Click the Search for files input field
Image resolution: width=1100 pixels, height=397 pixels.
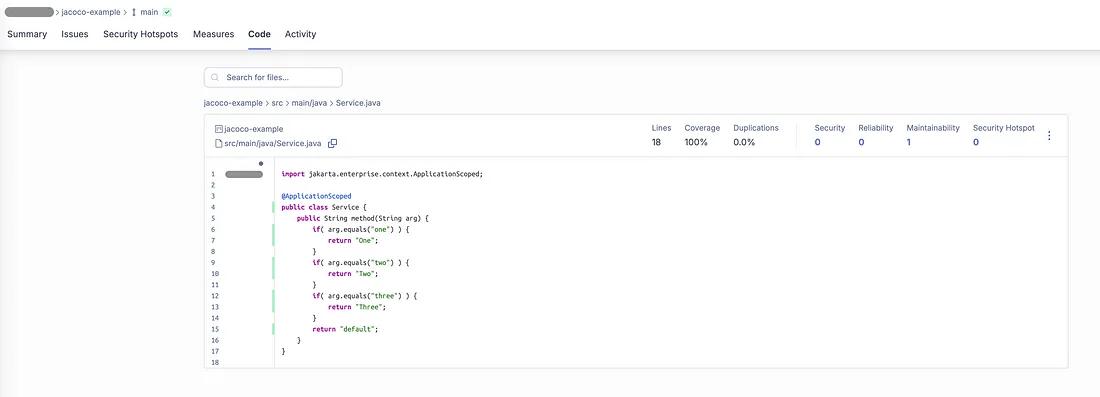point(273,77)
